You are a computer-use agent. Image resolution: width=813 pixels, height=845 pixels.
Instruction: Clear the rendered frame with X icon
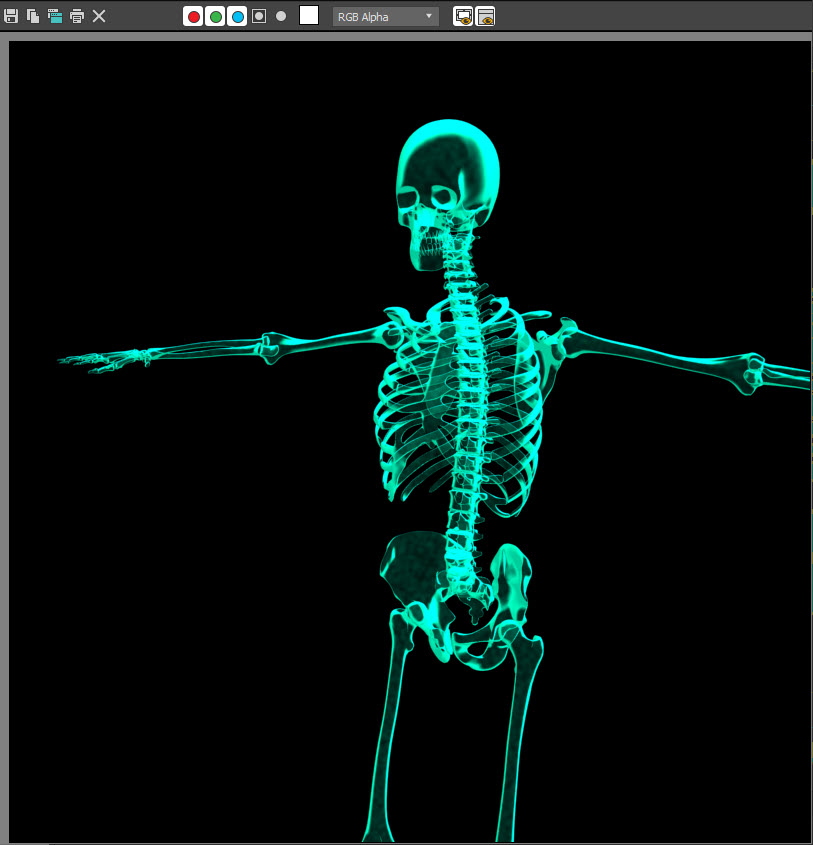coord(99,16)
